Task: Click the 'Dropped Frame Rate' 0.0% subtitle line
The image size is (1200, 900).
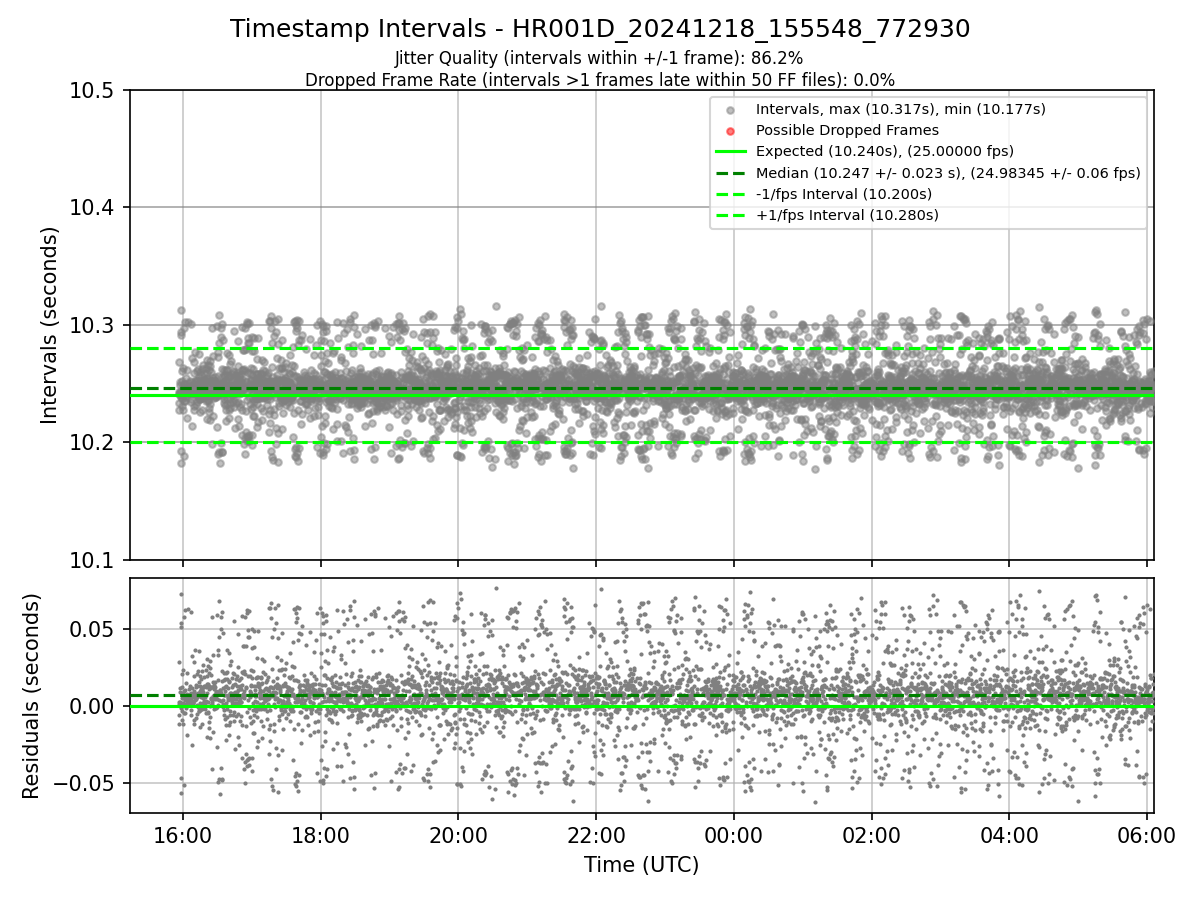Action: tap(600, 79)
